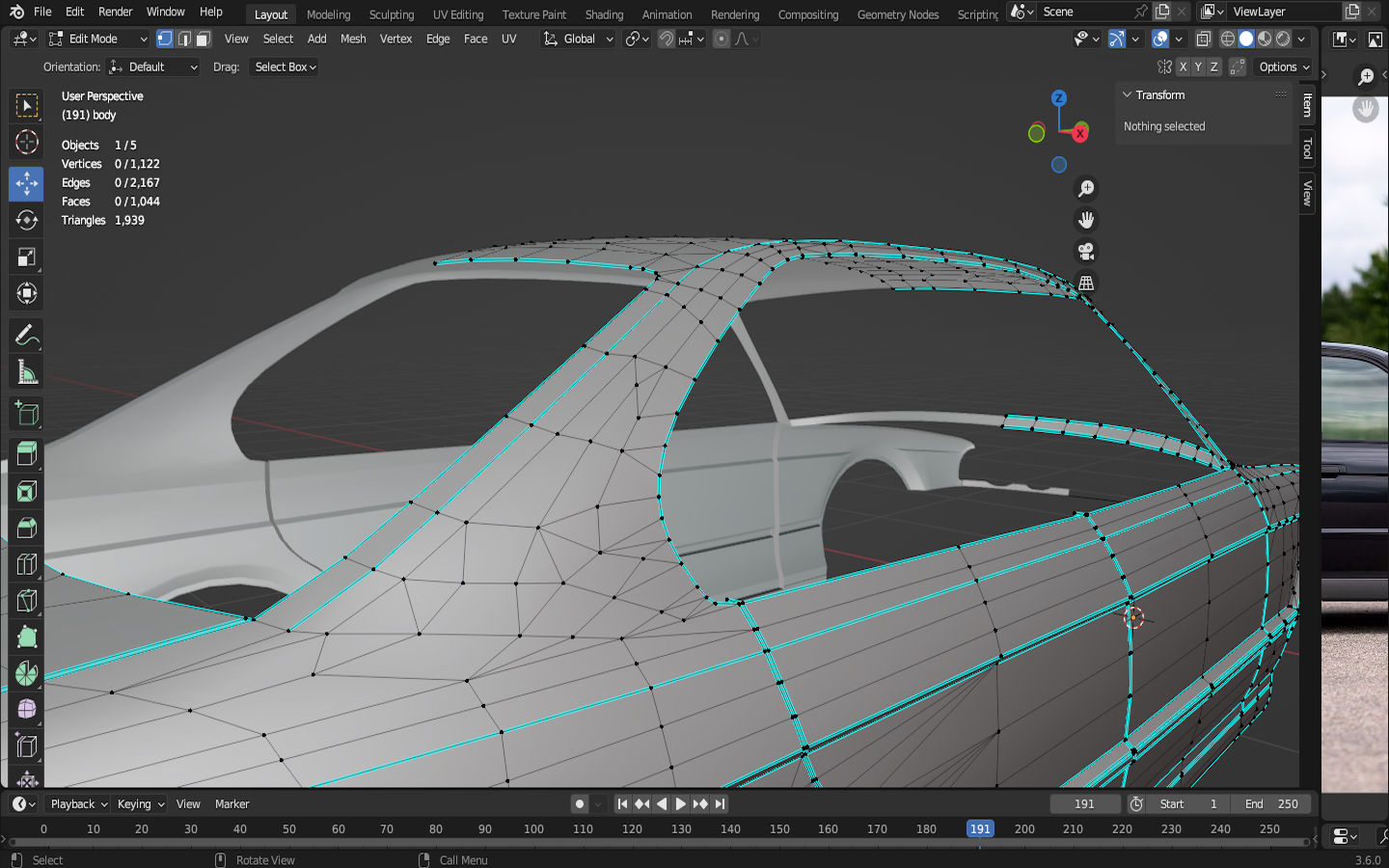
Task: Activate the Poly Build tool
Action: pos(26,637)
